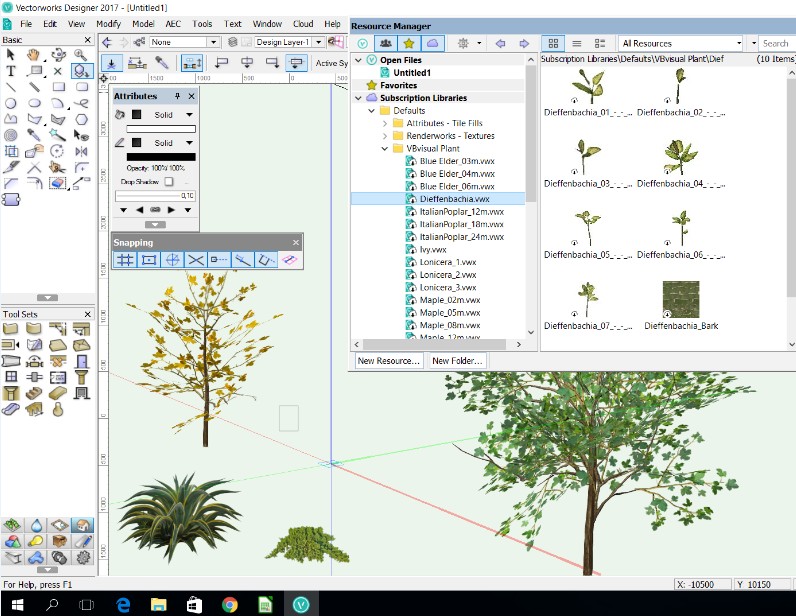Select the Regular Polygon hexagon tool

click(81, 119)
